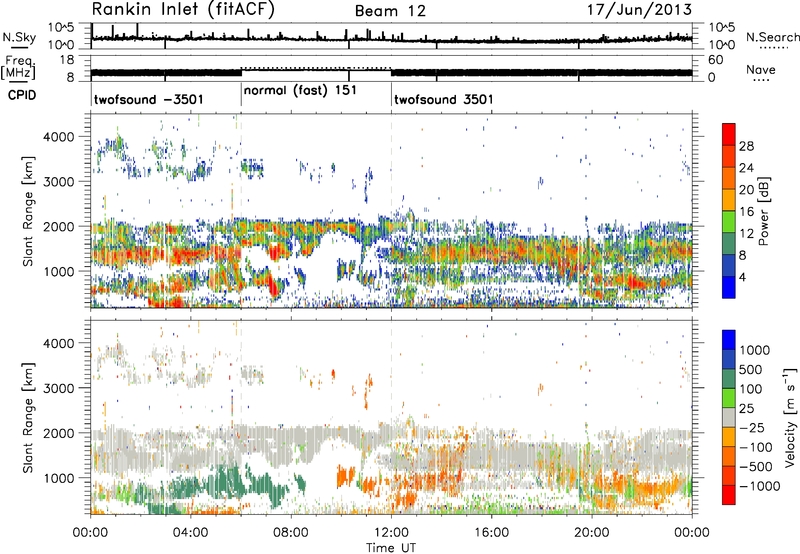
Task: Click the 'normal (fast) 151' CPID label
Action: pyautogui.click(x=300, y=91)
